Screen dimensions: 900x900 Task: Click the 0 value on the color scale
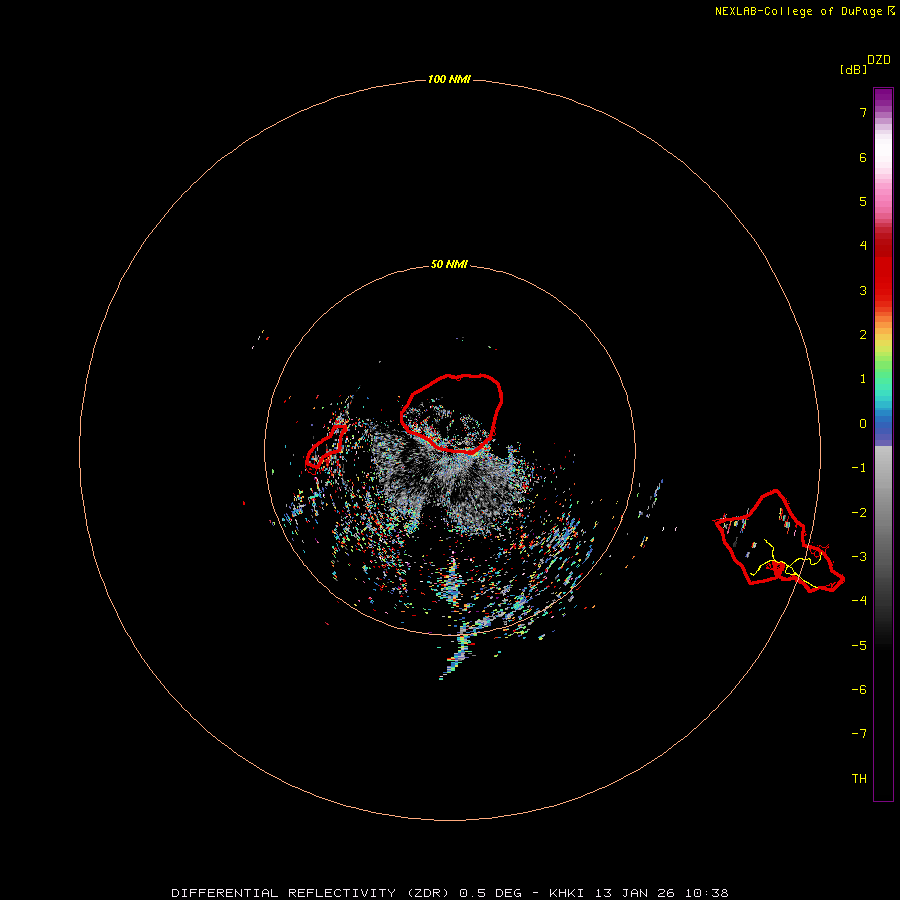tap(863, 424)
